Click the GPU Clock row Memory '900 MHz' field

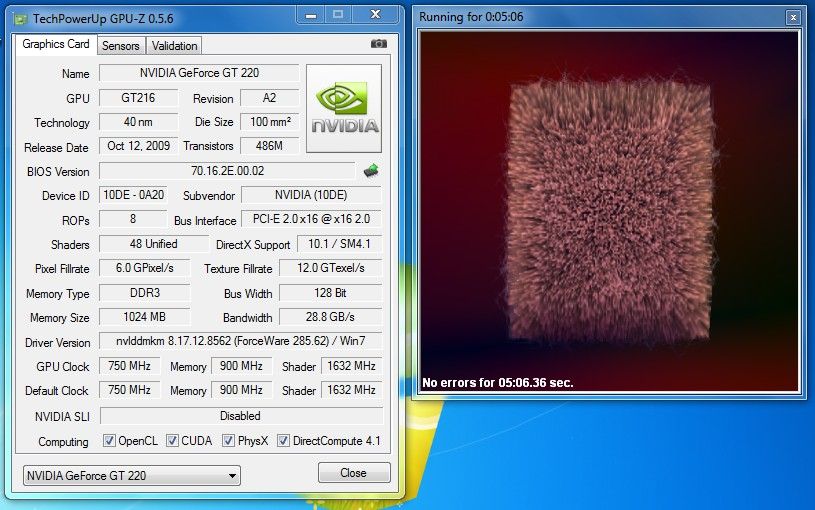point(241,366)
